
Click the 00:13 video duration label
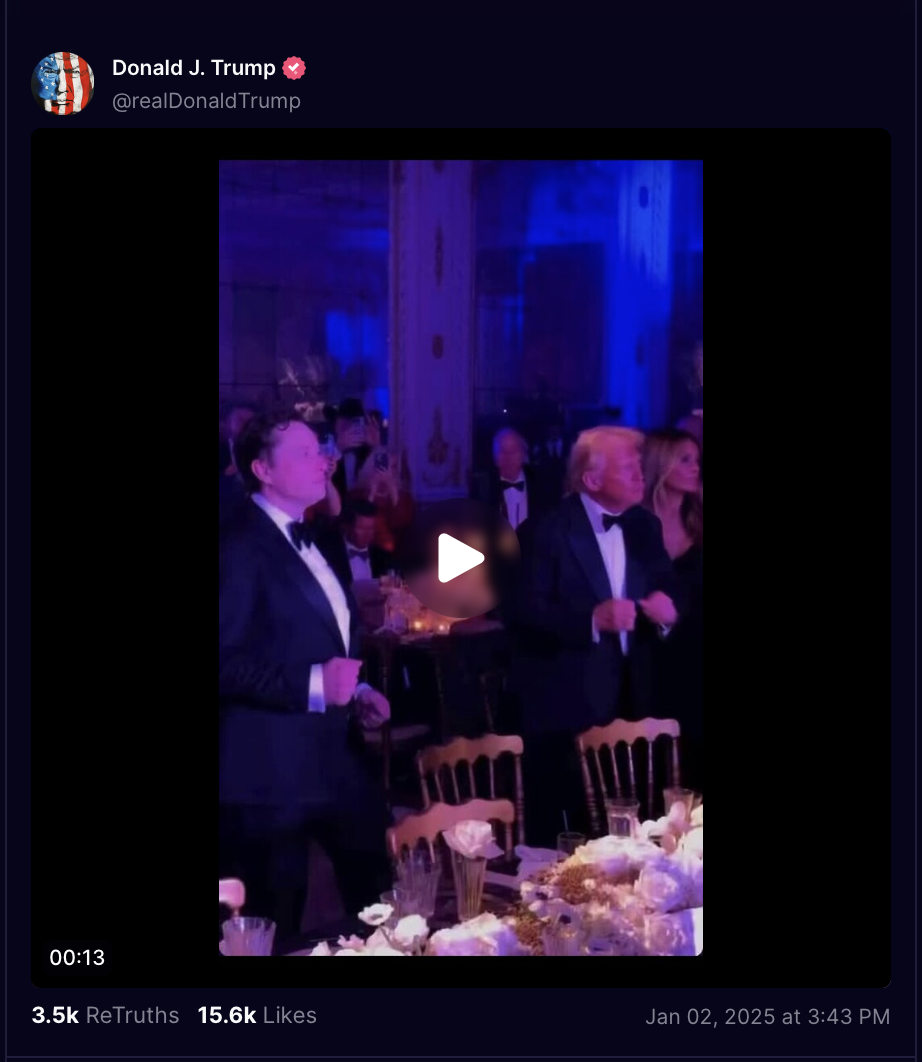[x=77, y=957]
